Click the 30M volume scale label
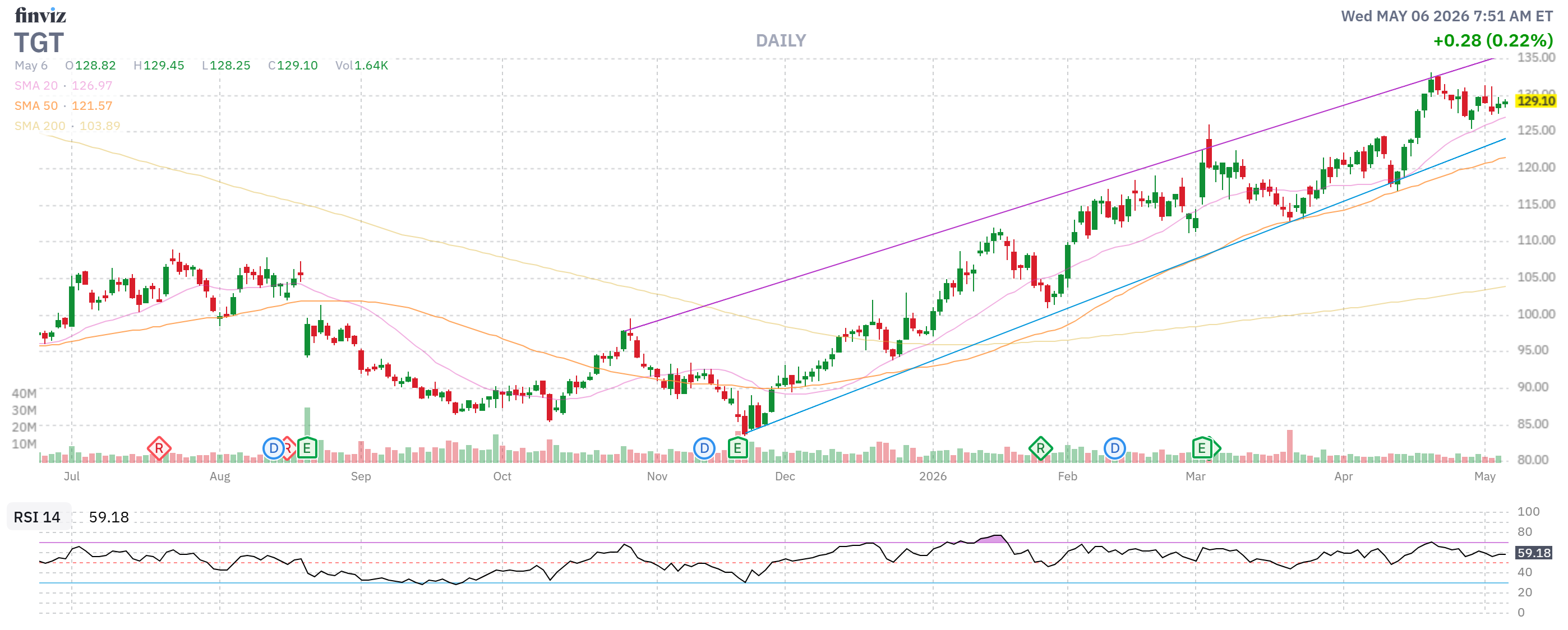Image resolution: width=1568 pixels, height=630 pixels. (x=24, y=411)
